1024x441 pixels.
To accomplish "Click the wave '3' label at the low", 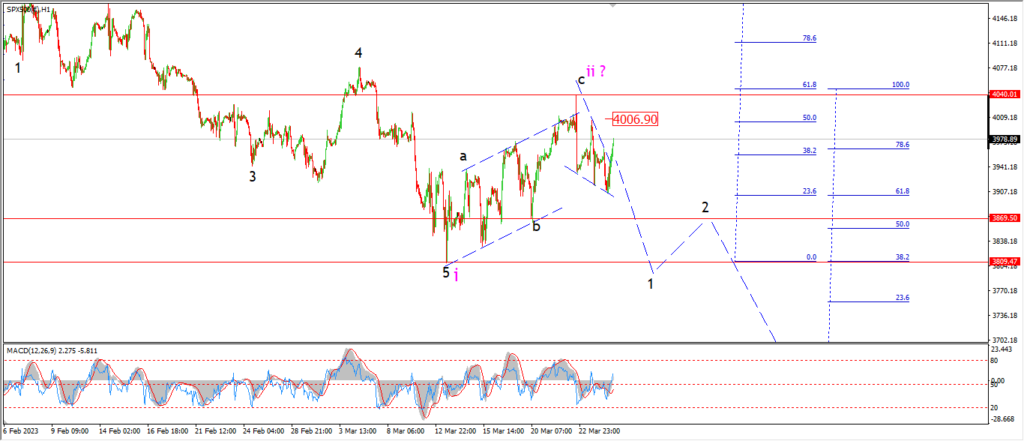I will [252, 176].
